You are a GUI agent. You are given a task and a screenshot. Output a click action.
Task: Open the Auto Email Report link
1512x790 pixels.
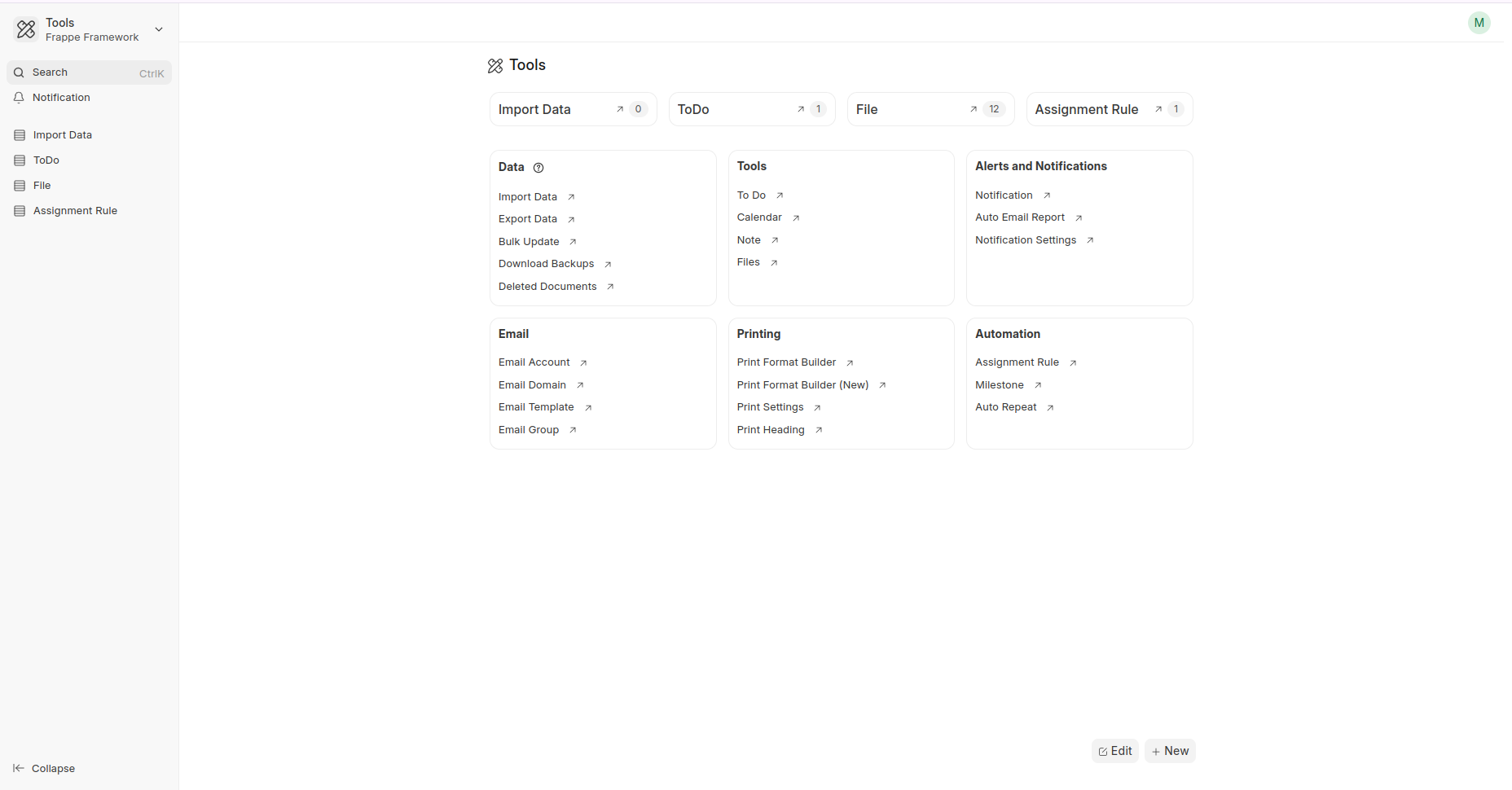[x=1019, y=217]
